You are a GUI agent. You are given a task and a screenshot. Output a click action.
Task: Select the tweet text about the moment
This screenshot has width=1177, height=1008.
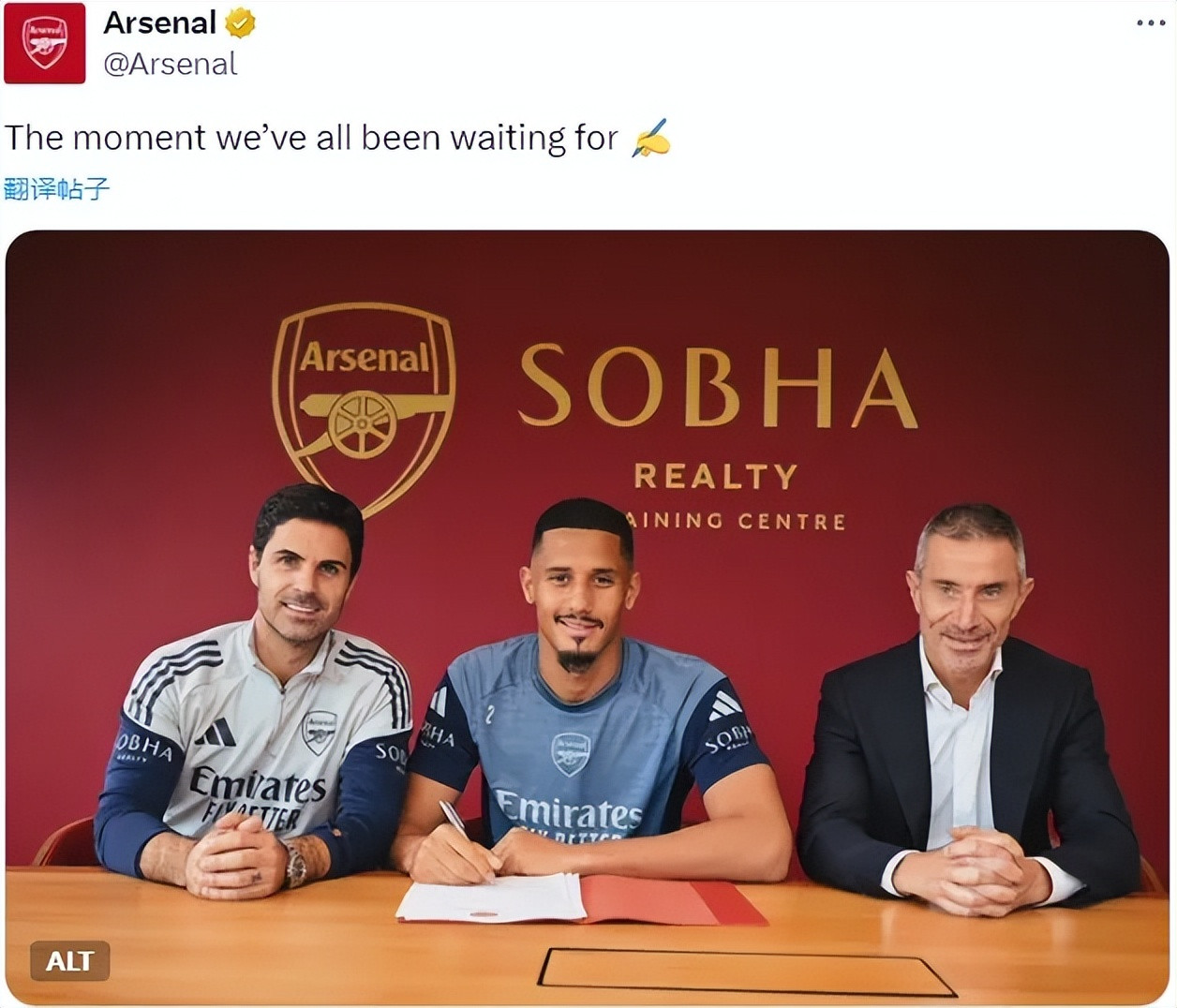point(311,138)
